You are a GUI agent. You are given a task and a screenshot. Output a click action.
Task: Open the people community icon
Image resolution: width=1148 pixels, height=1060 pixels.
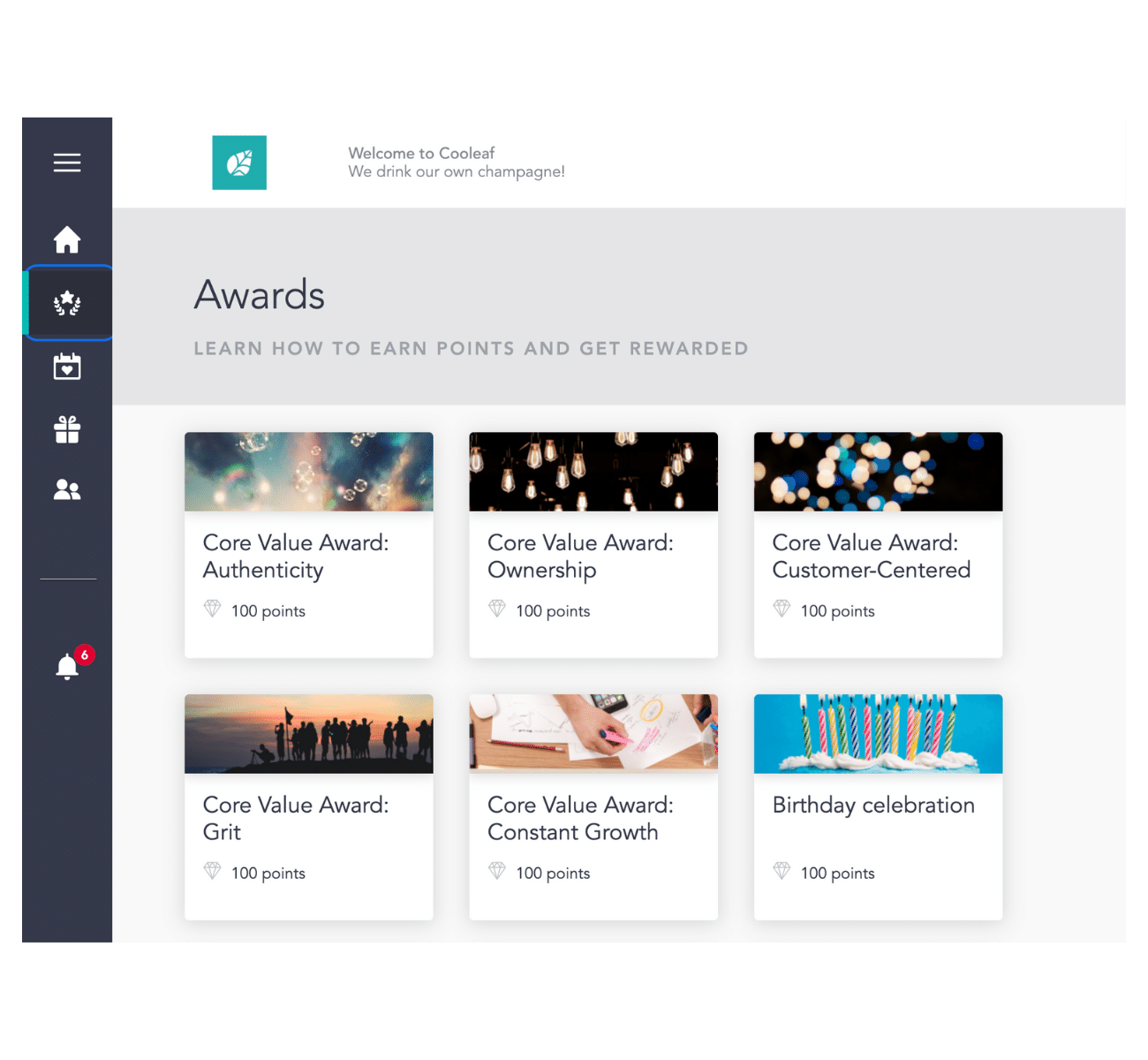point(67,490)
